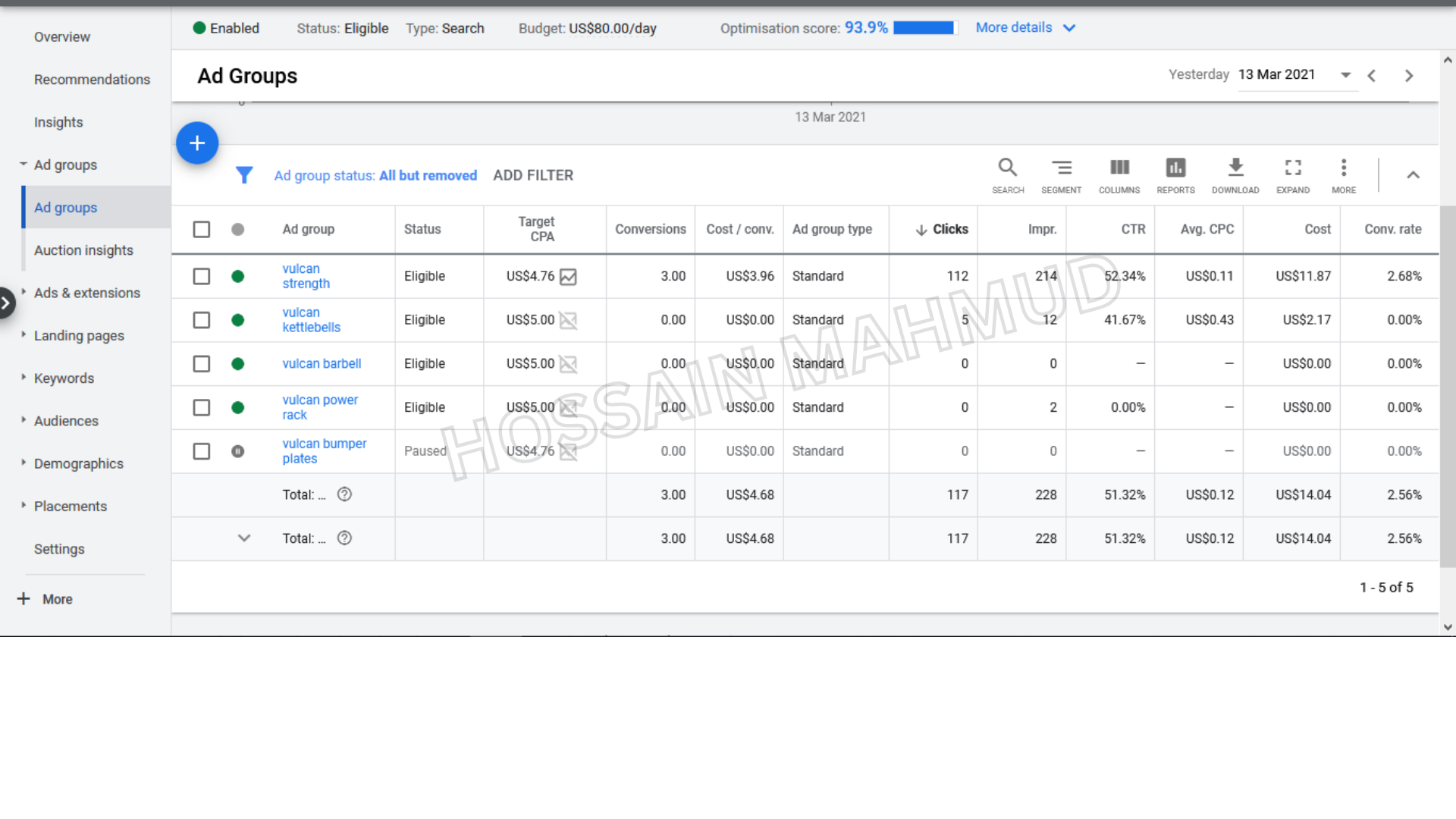Open Overview in the sidebar
This screenshot has width=1456, height=819.
(62, 37)
